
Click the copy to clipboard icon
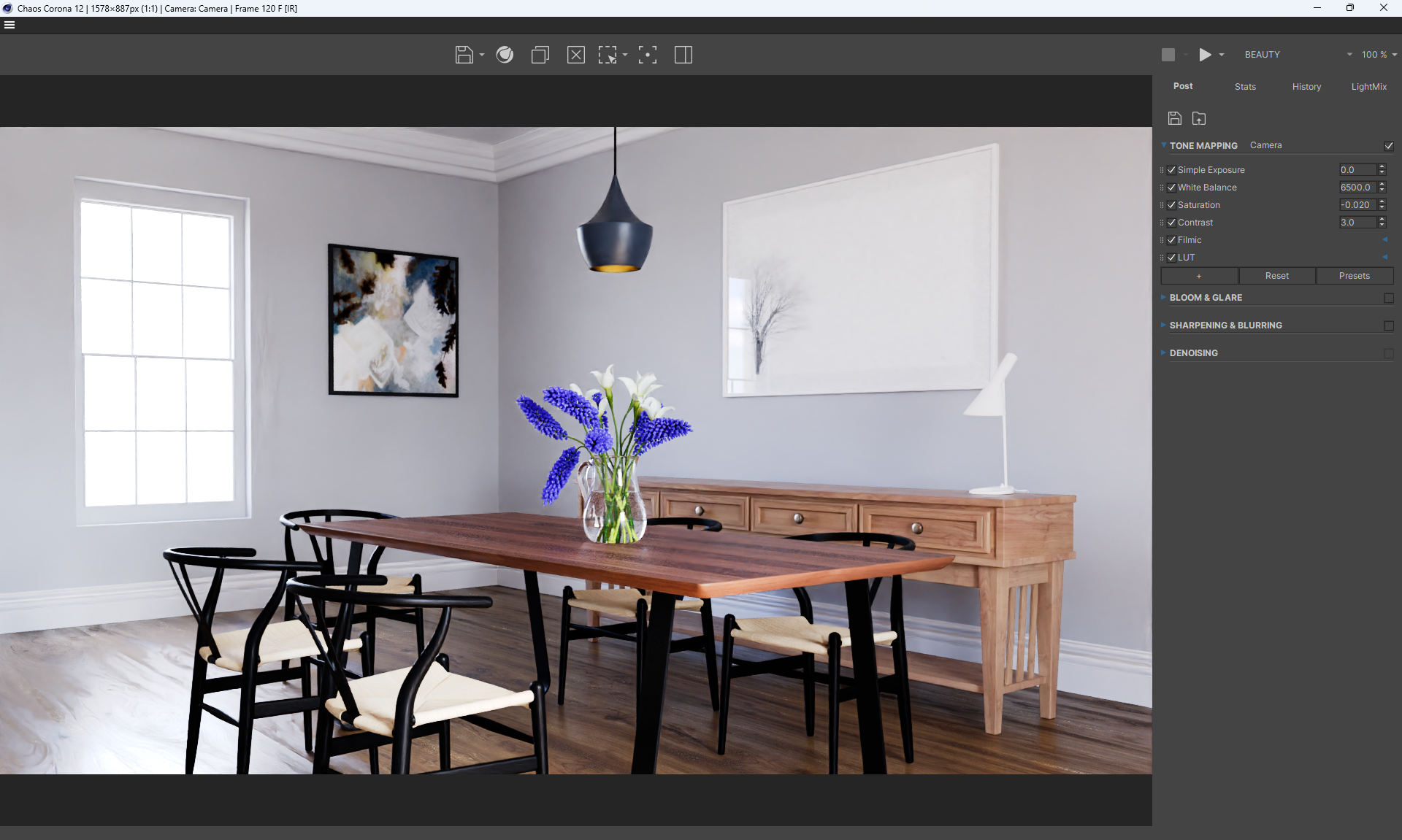pyautogui.click(x=540, y=55)
